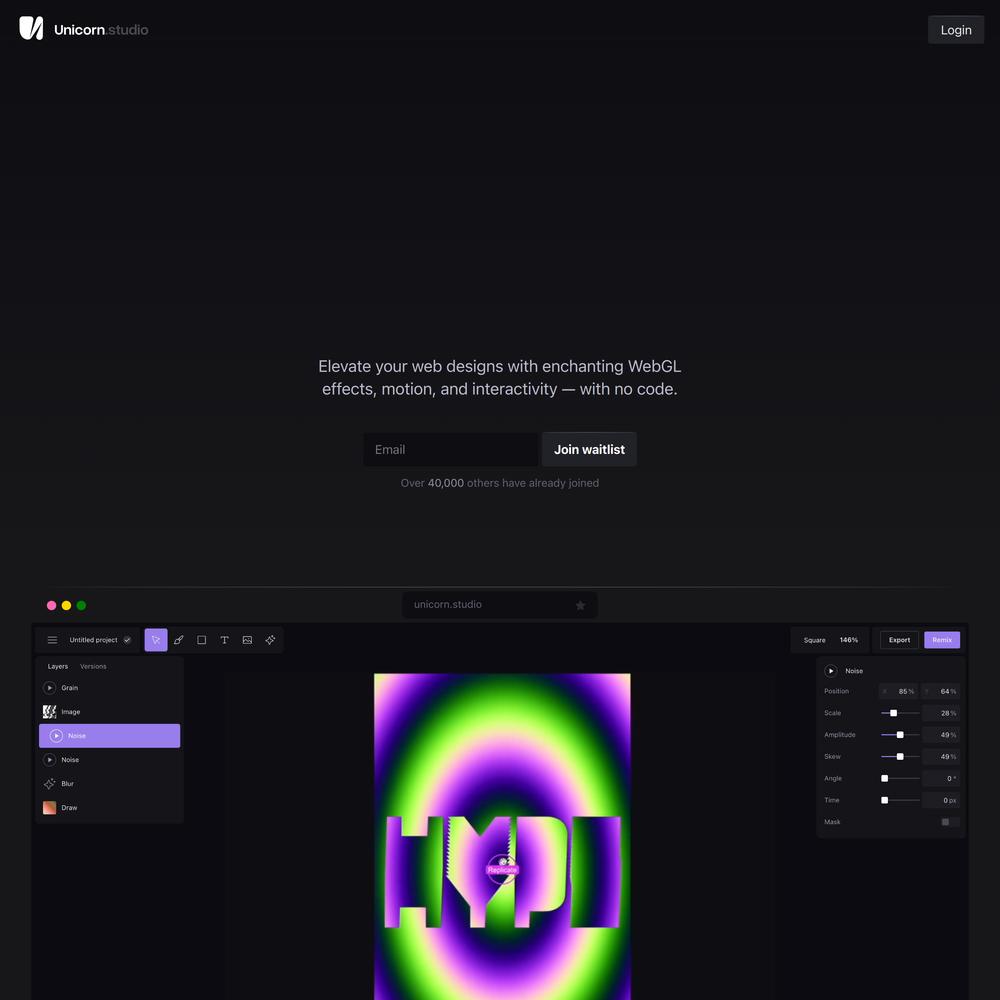Click the Join waitlist button

(x=589, y=450)
